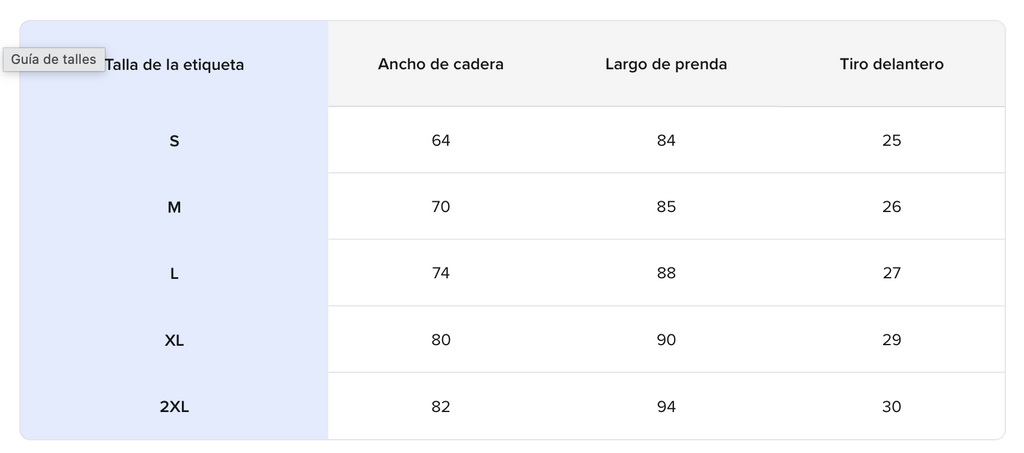Click front rise value 27 for L
The height and width of the screenshot is (453, 1024).
click(x=891, y=273)
